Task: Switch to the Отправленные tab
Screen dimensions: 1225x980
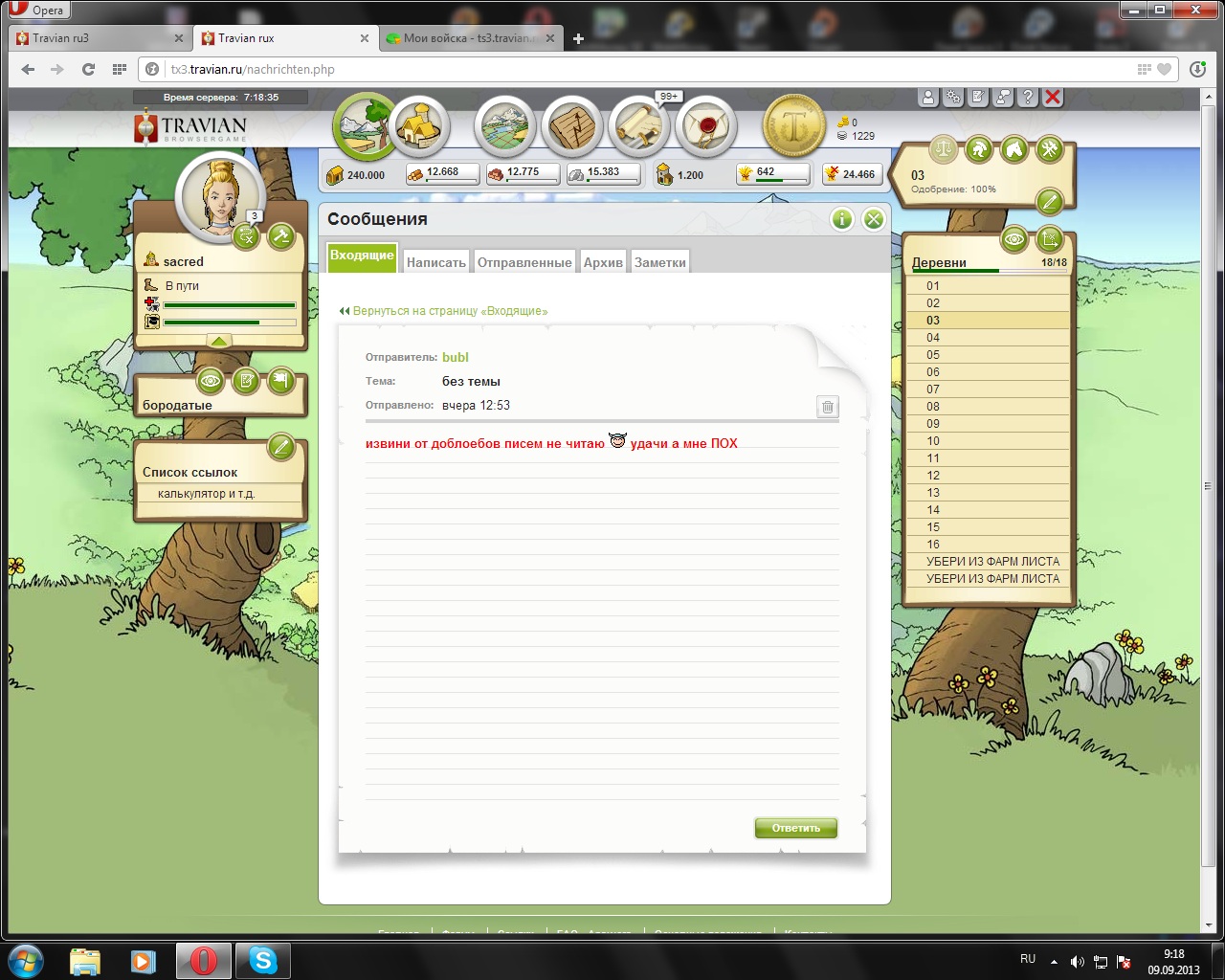Action: click(x=524, y=262)
